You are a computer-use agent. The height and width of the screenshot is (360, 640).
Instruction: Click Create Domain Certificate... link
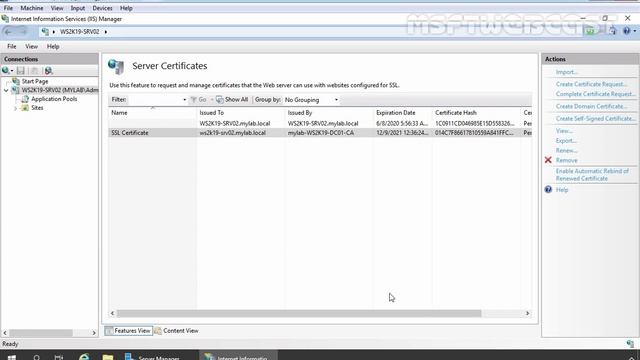[591, 106]
